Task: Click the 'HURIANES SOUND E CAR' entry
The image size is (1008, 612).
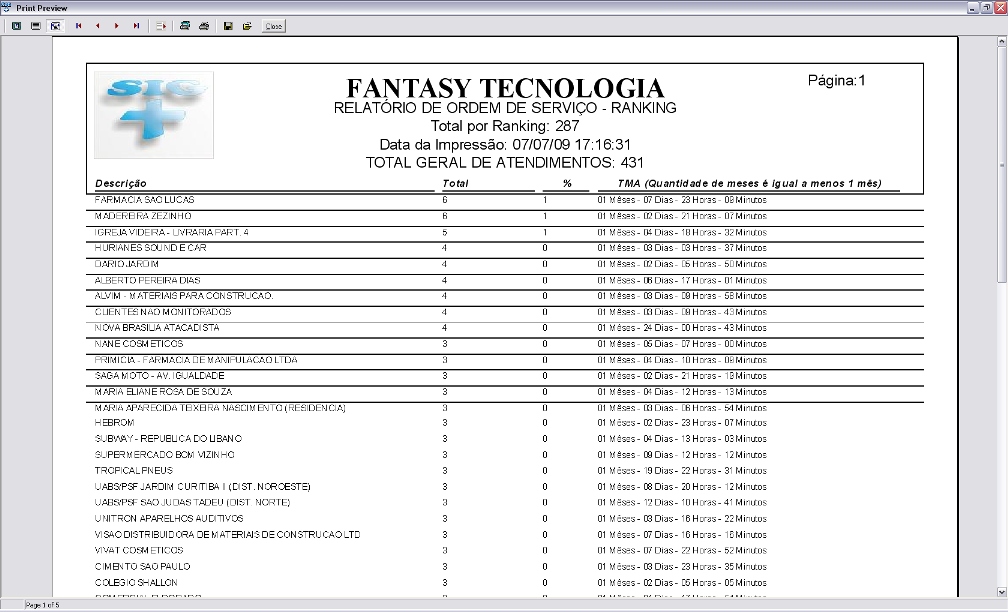Action: tap(150, 248)
